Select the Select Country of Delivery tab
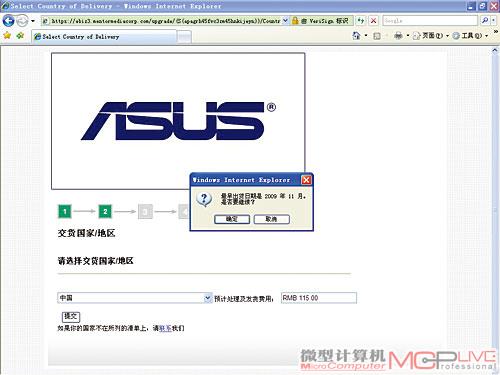 104,37
